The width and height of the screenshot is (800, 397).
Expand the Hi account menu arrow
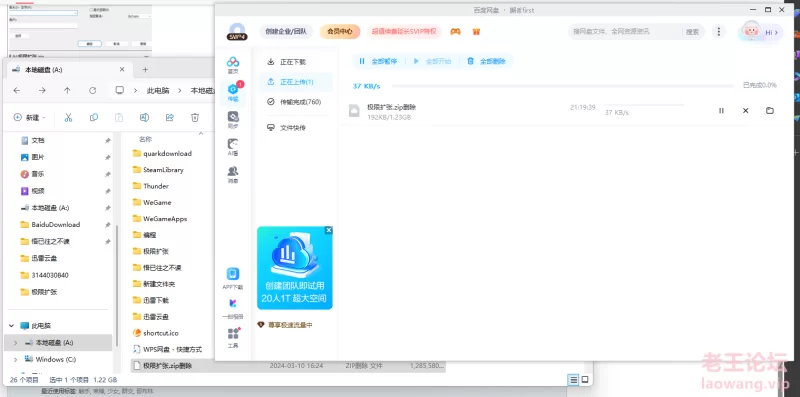coord(777,32)
